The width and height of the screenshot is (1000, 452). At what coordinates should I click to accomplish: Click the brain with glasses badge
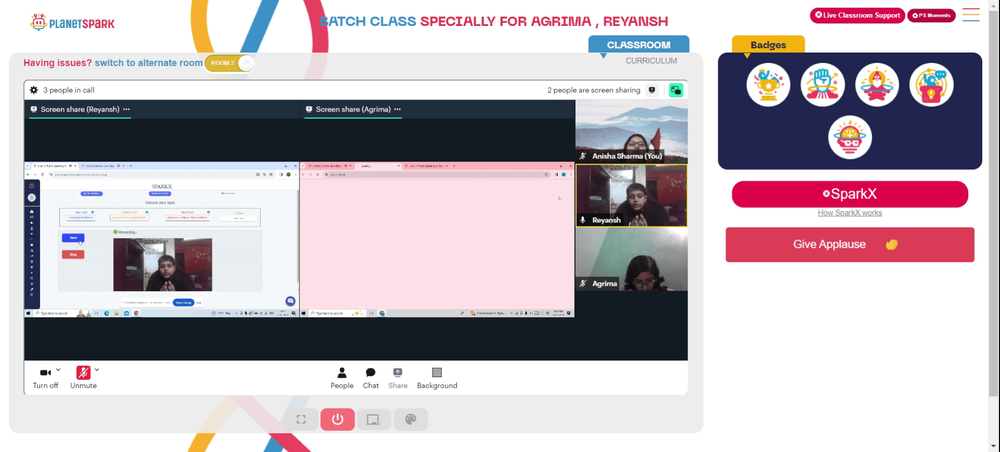(850, 137)
